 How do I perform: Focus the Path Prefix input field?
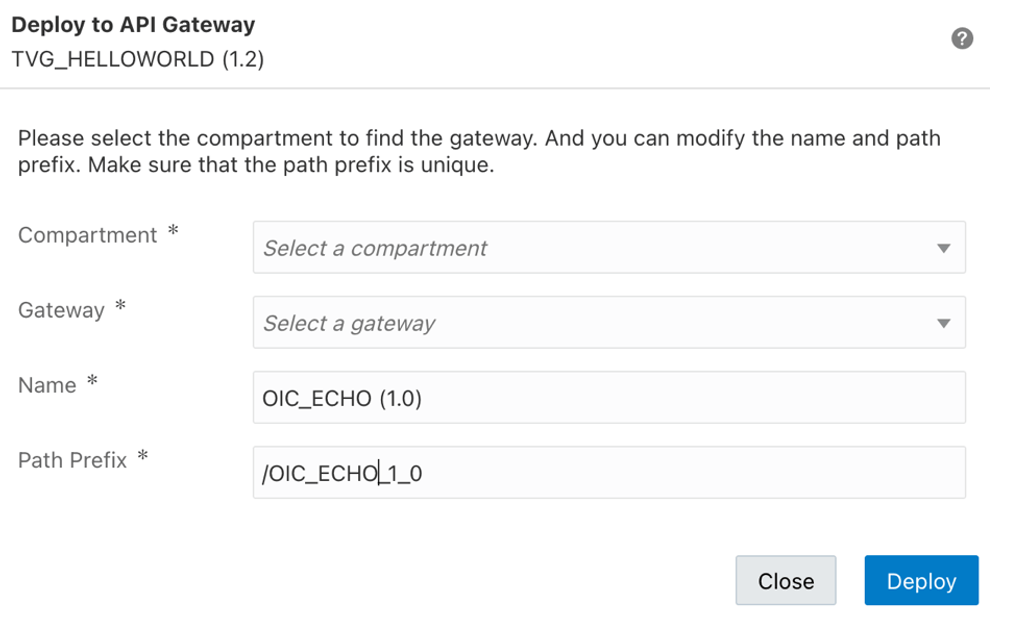(608, 472)
